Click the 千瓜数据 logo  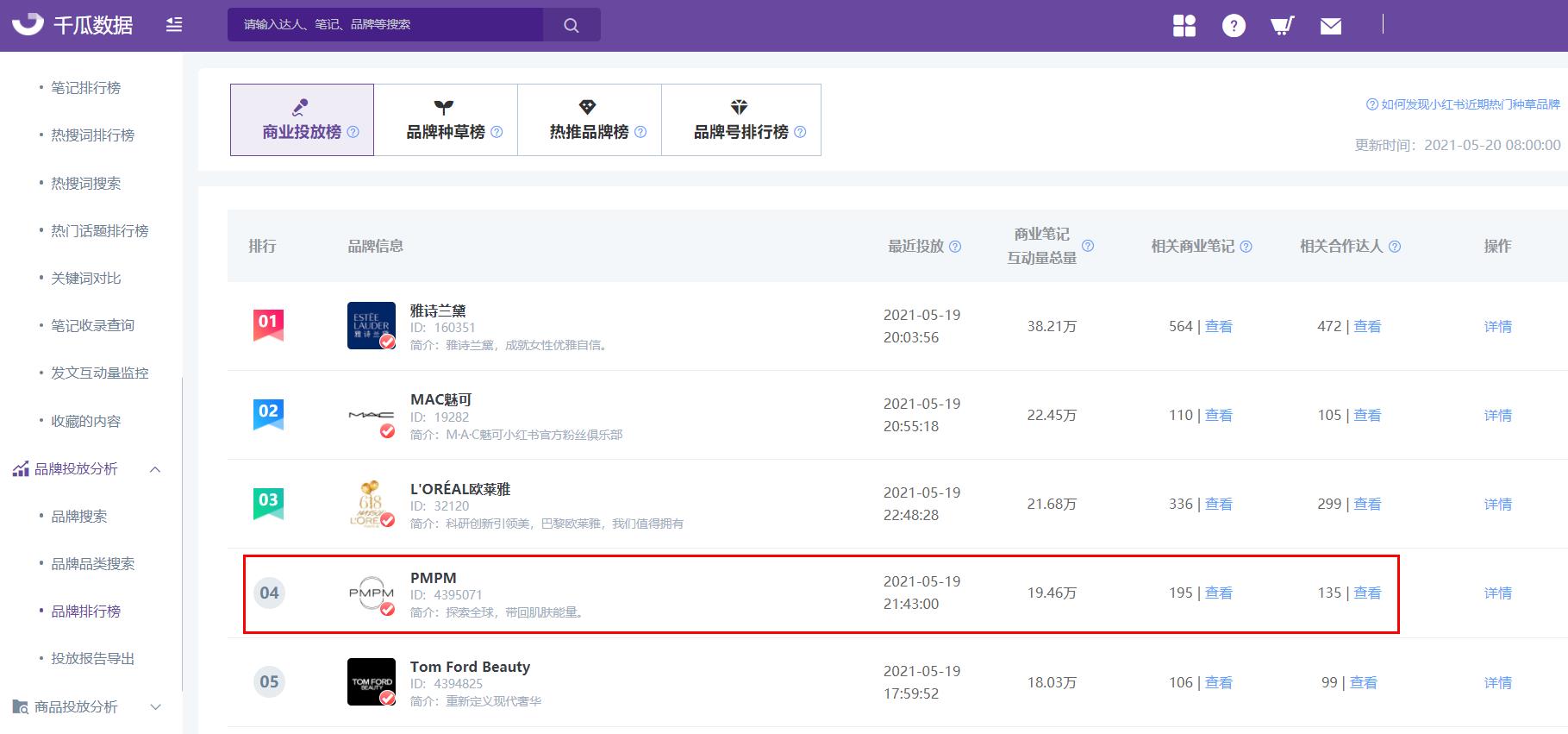coord(72,25)
